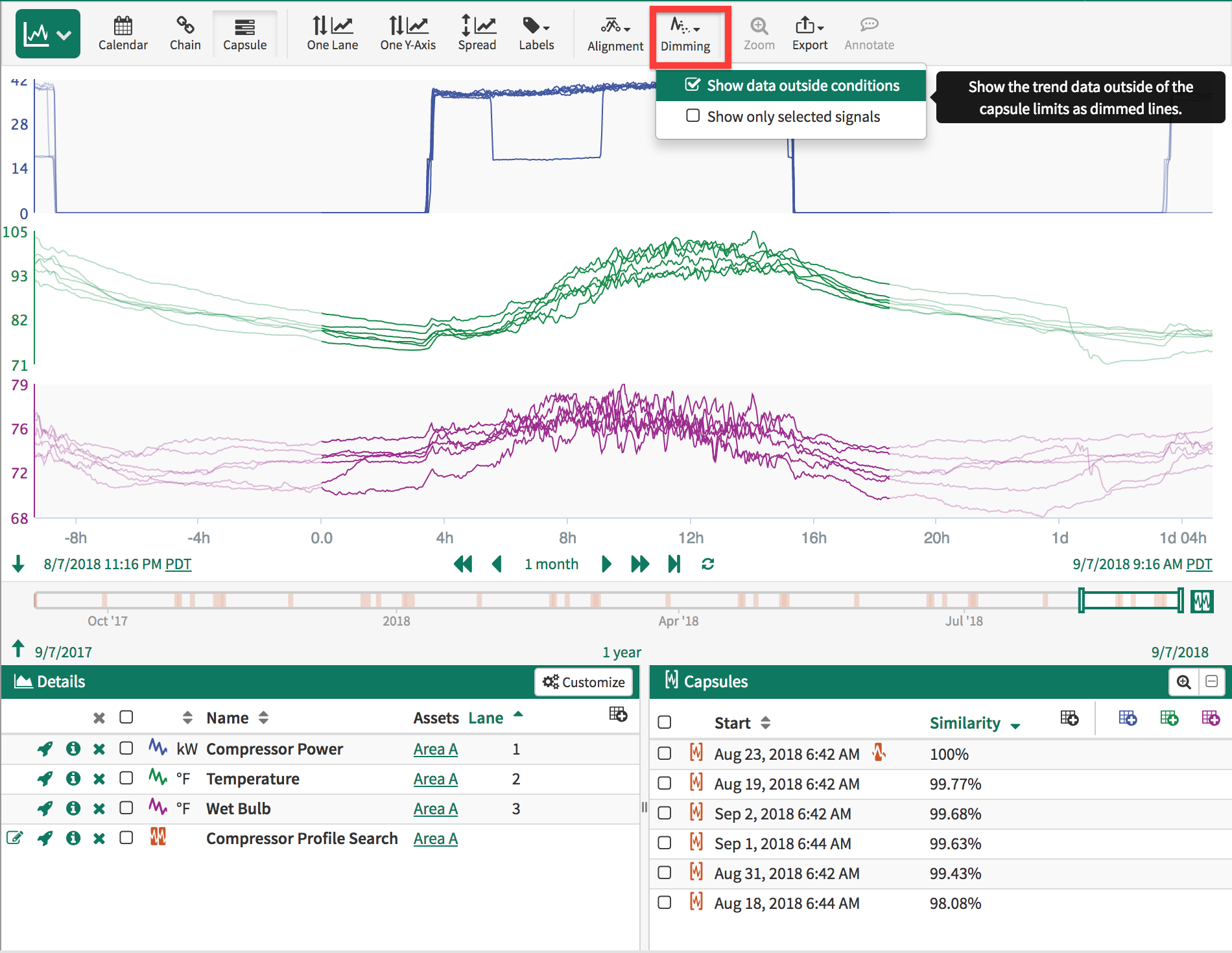The height and width of the screenshot is (953, 1232).
Task: Select the One Lane toolbar icon
Action: point(332,34)
